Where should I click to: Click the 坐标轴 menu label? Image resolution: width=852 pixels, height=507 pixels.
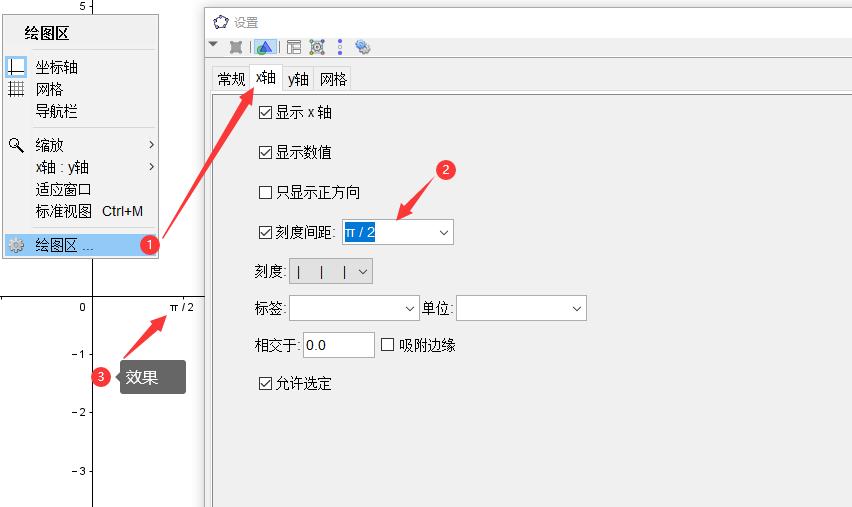(57, 67)
